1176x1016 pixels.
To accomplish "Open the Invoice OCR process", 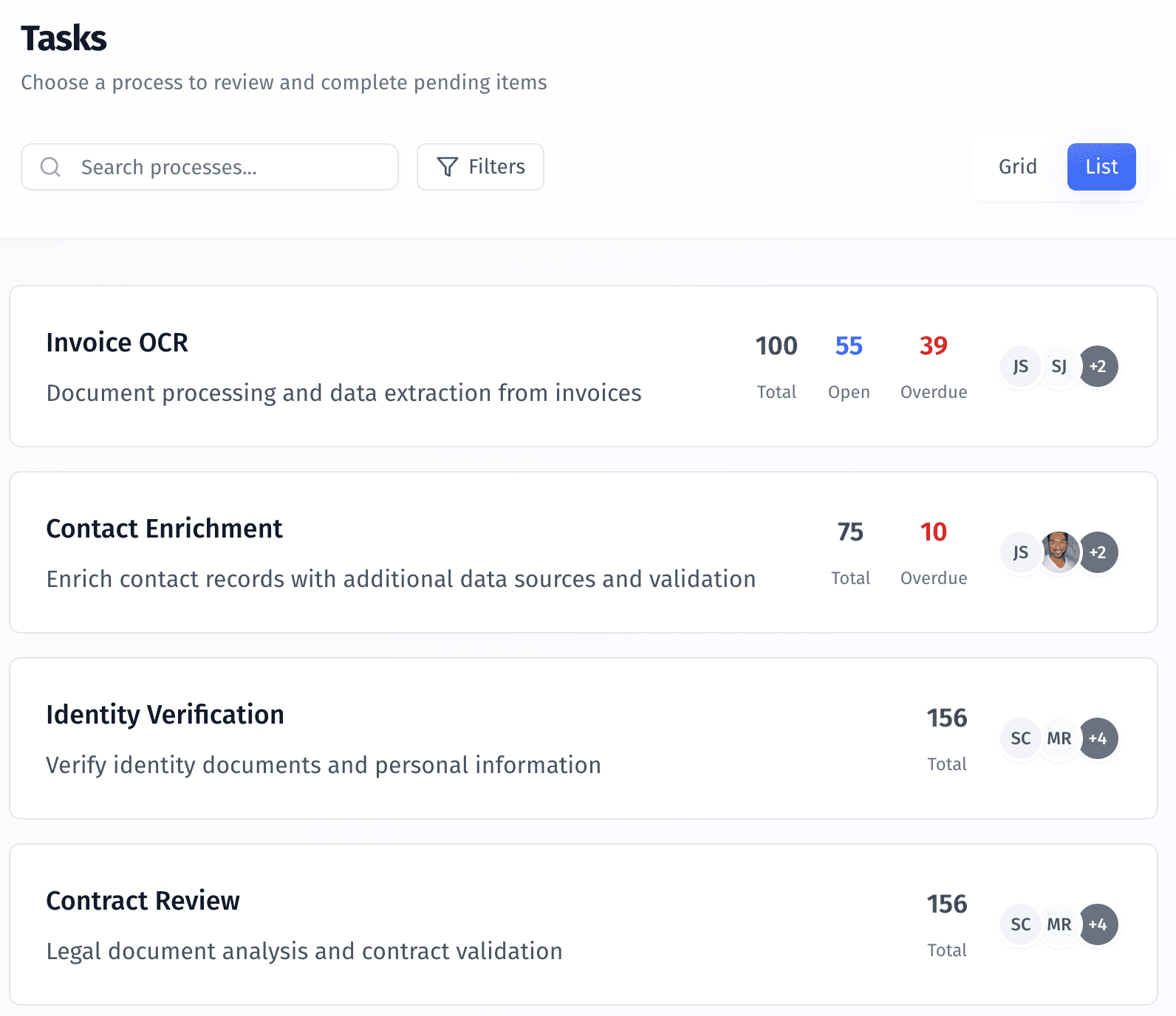I will 117,343.
